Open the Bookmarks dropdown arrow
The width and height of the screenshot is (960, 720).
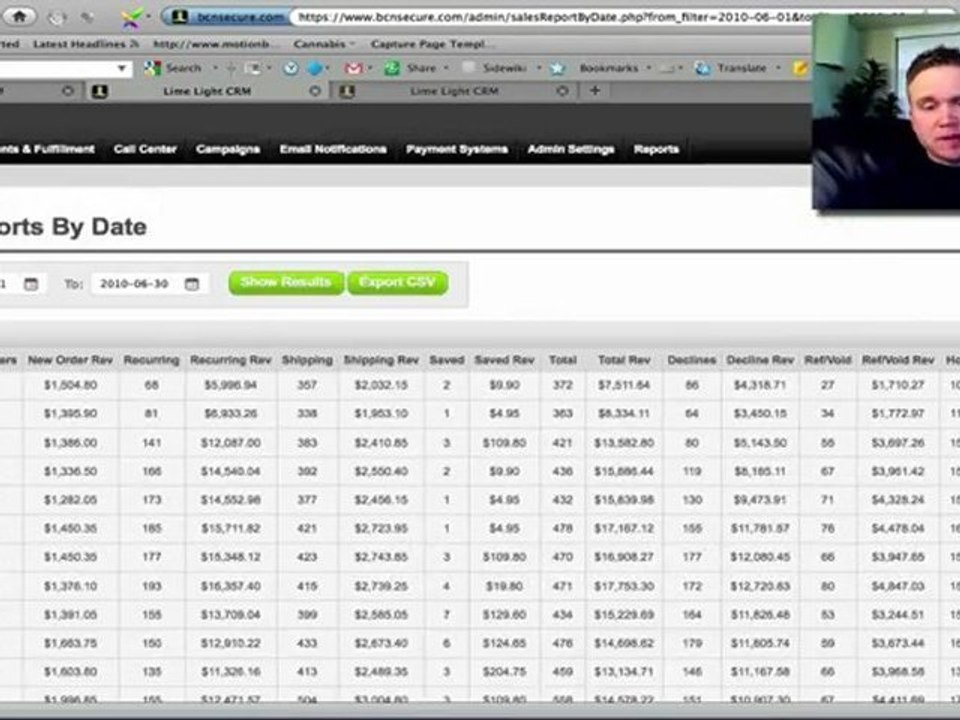tap(649, 68)
